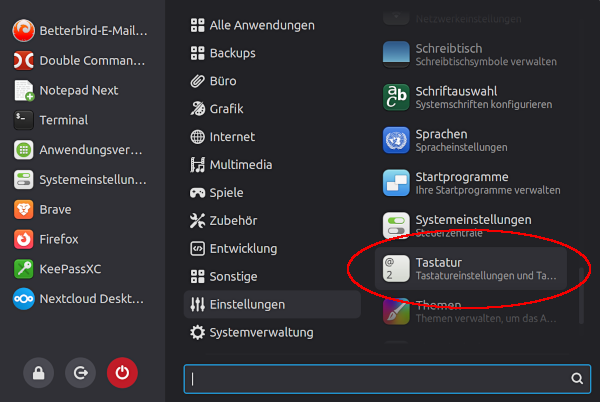
Task: Click the red power button
Action: click(x=122, y=373)
